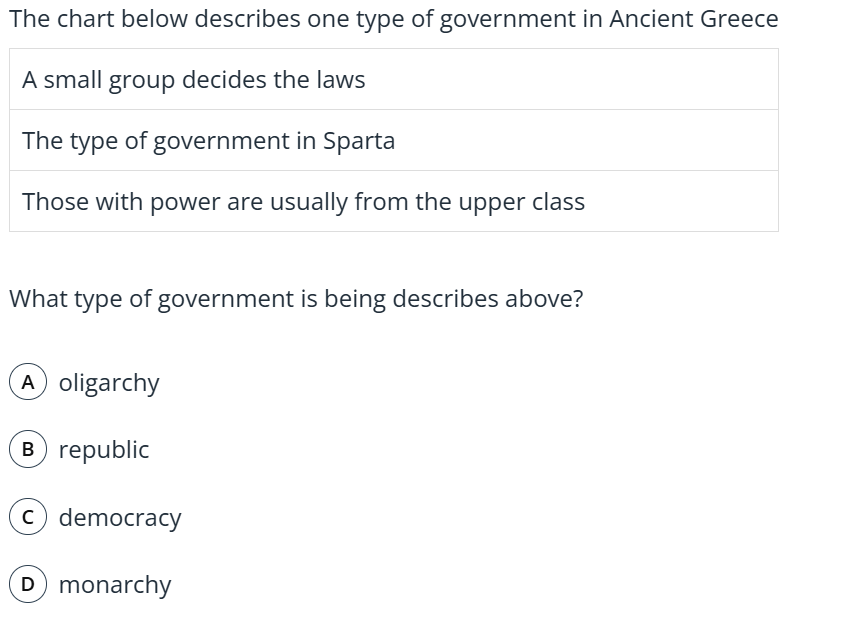854x617 pixels.
Task: Pick the democracy answer label
Action: tap(120, 518)
